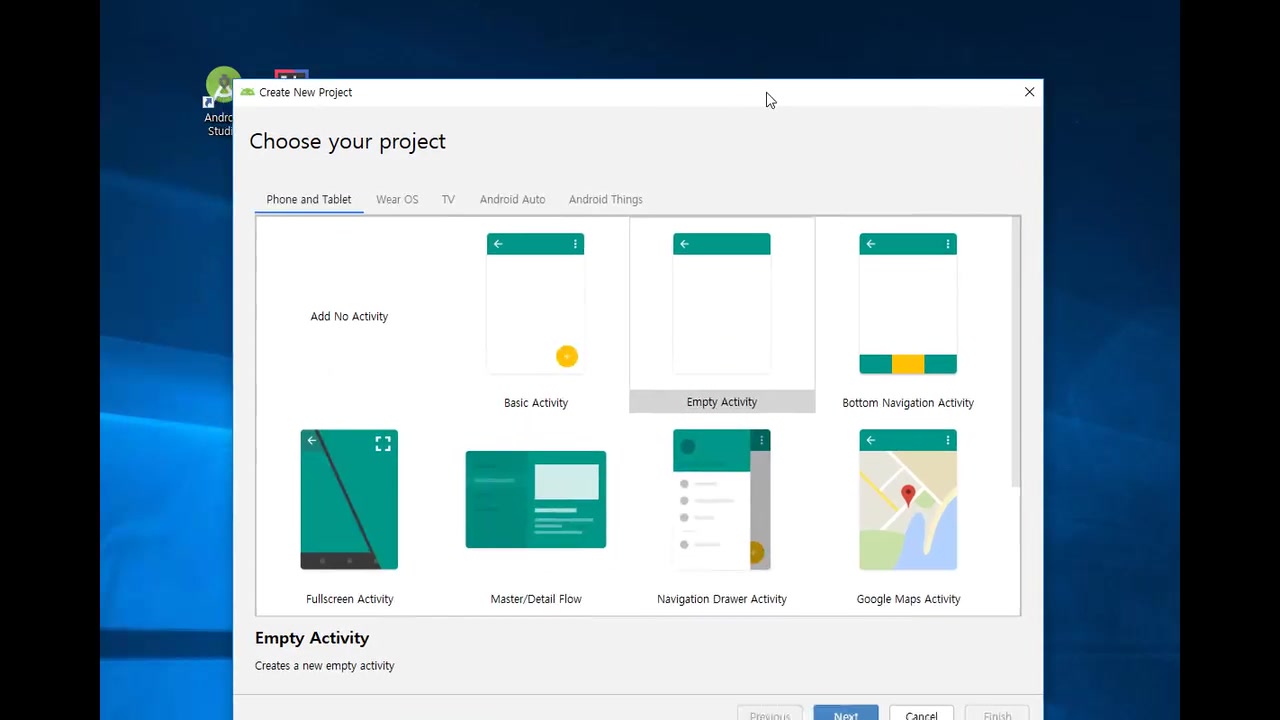Open the Android Things tab
The image size is (1280, 720).
[605, 199]
